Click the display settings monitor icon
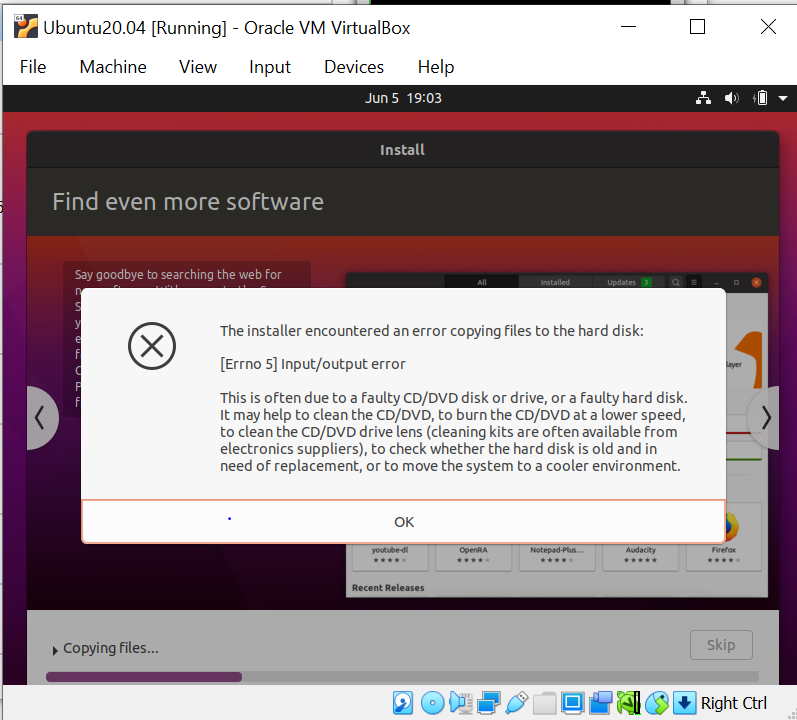 (x=573, y=703)
